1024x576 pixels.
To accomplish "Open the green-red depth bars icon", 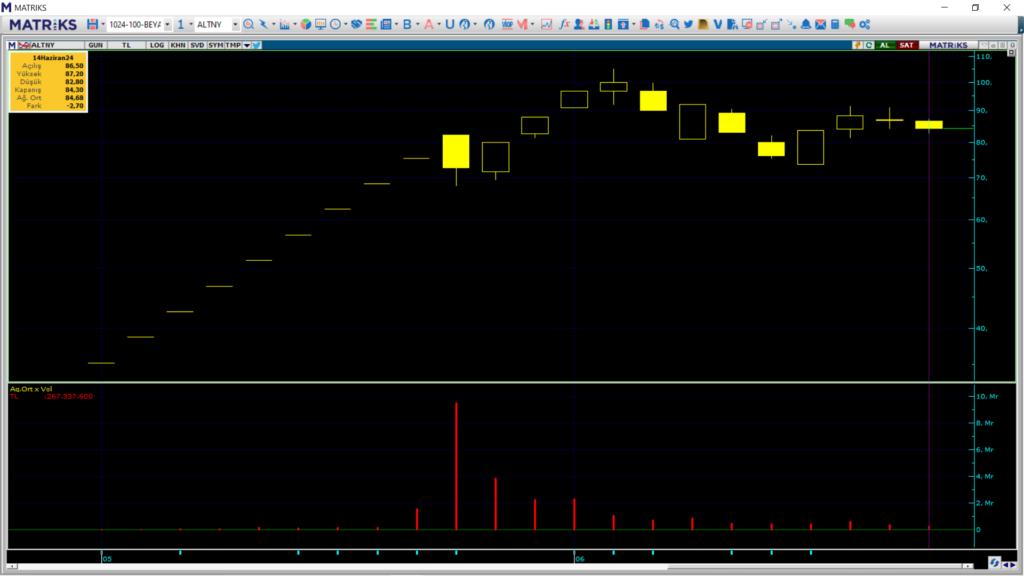I will pos(371,24).
